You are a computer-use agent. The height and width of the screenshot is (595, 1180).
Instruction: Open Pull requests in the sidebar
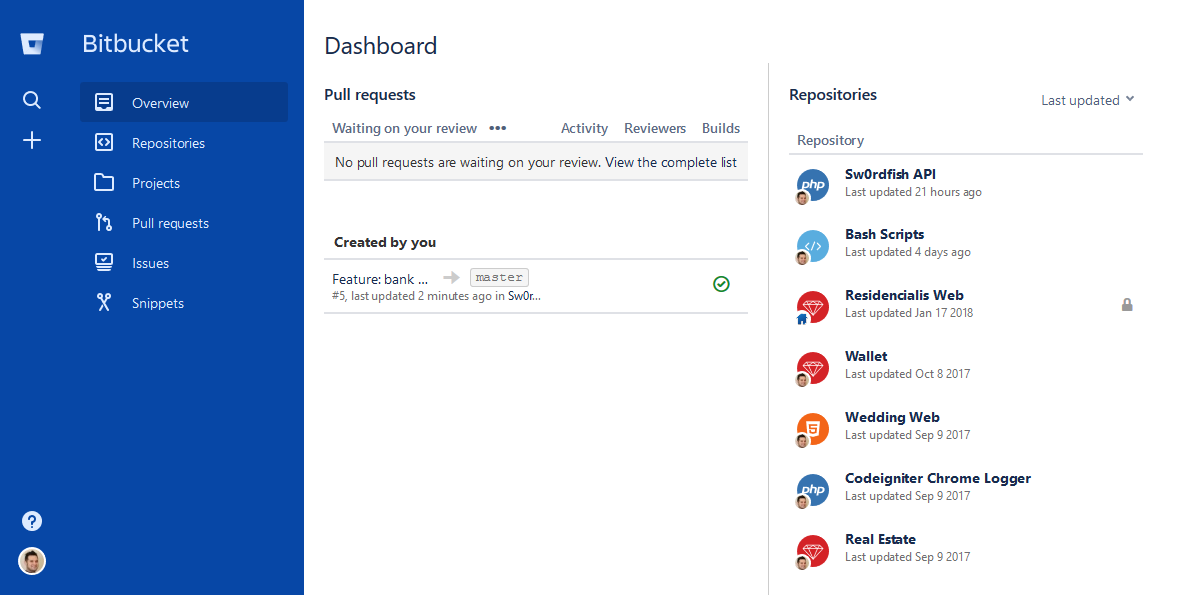coord(184,222)
